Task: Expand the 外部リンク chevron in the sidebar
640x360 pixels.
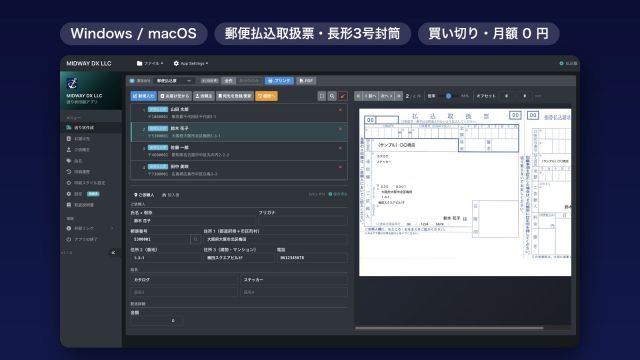Action: click(x=112, y=228)
